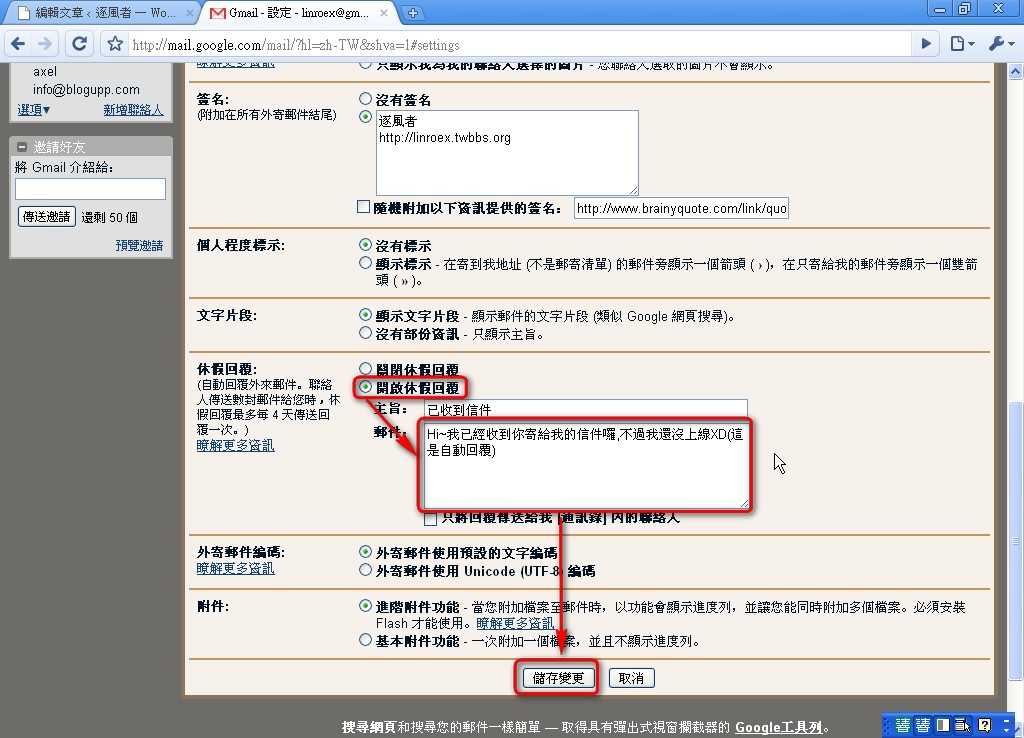
Task: Bookmark this page with the star icon
Action: tap(115, 44)
